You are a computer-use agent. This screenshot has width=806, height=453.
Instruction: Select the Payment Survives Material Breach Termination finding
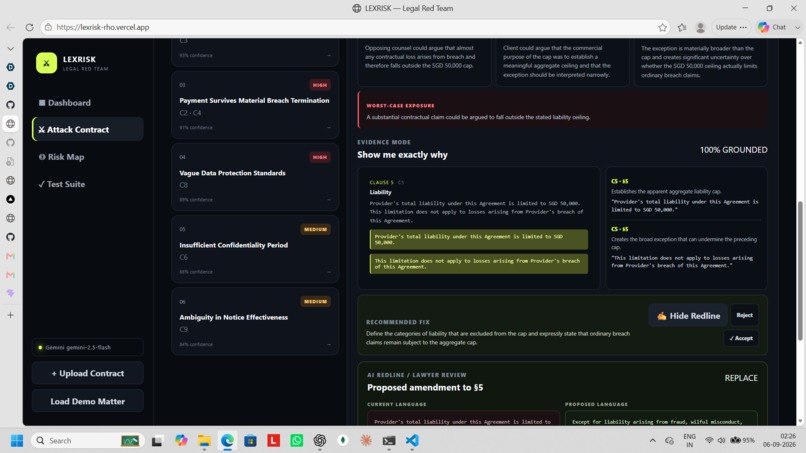pyautogui.click(x=255, y=105)
